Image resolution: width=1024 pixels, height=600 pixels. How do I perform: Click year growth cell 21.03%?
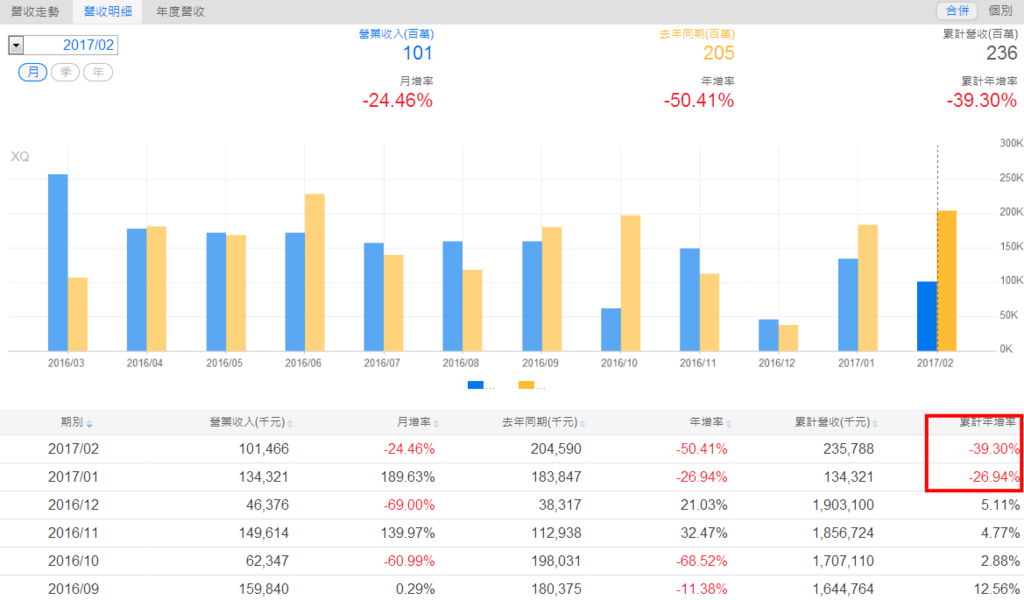tap(703, 505)
